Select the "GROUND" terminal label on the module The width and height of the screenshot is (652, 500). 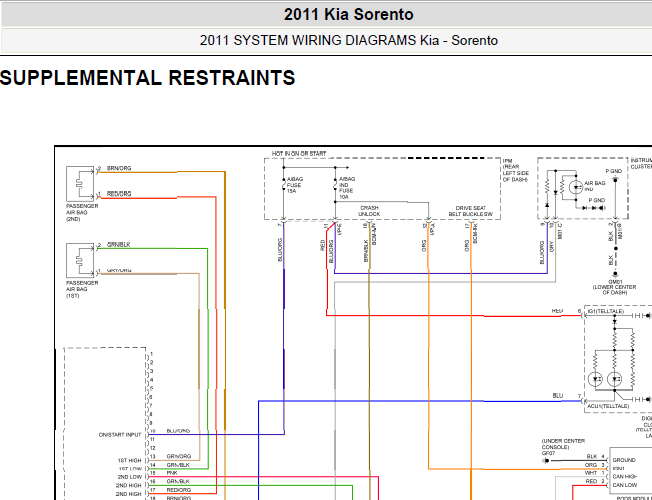624,460
